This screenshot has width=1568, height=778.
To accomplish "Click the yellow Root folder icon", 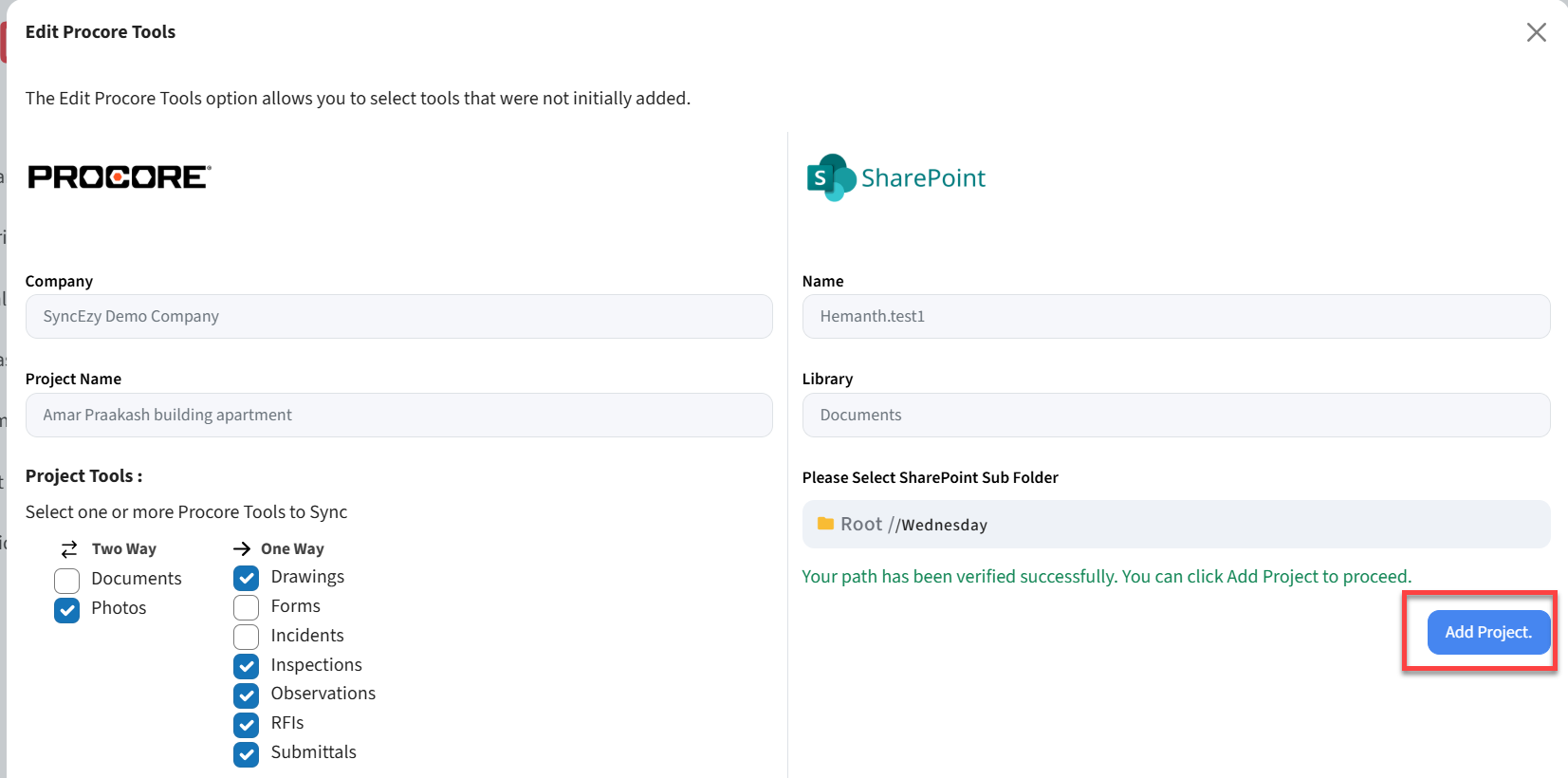I will (x=825, y=524).
